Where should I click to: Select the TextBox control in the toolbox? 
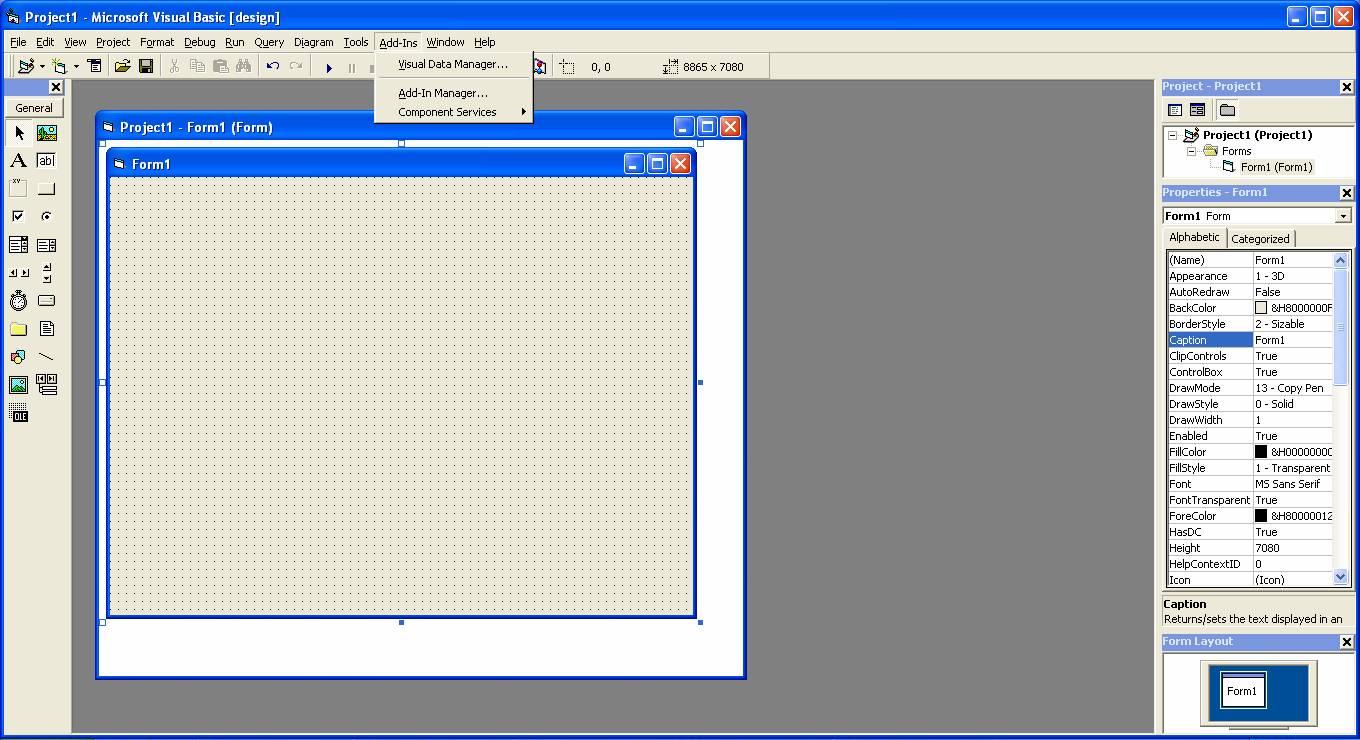pos(46,160)
